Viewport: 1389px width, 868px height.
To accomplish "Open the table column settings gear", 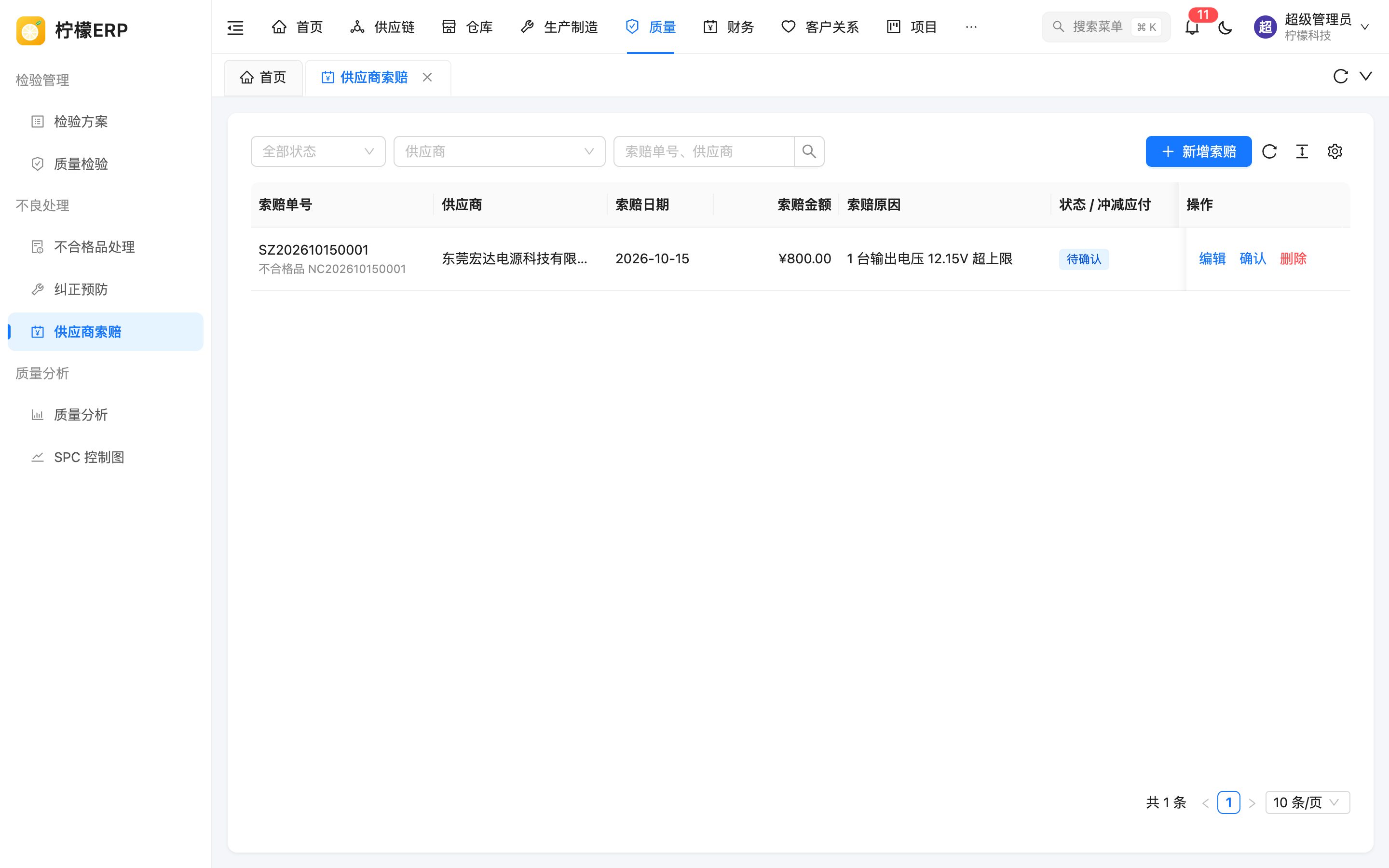I will [1335, 151].
